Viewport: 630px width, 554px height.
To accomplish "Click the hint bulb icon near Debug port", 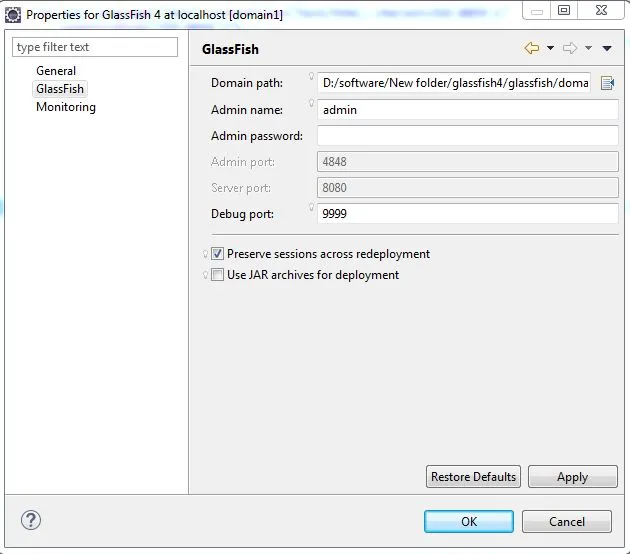I will [x=311, y=206].
